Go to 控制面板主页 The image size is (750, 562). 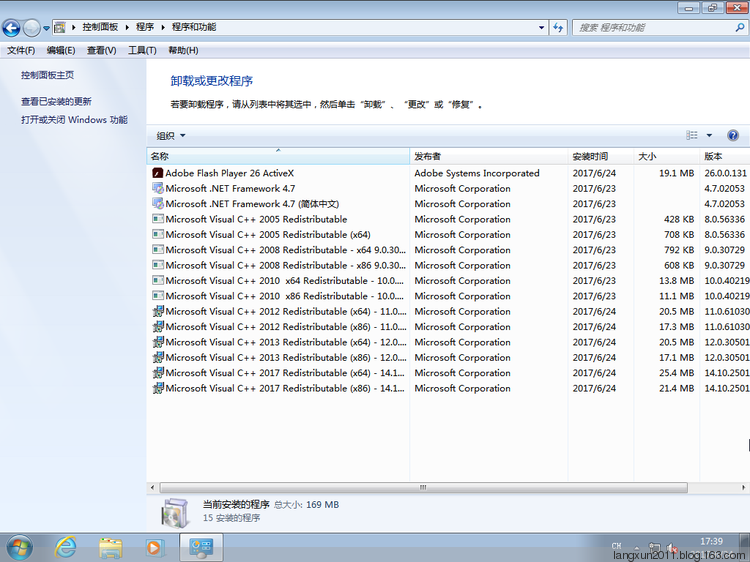click(47, 75)
